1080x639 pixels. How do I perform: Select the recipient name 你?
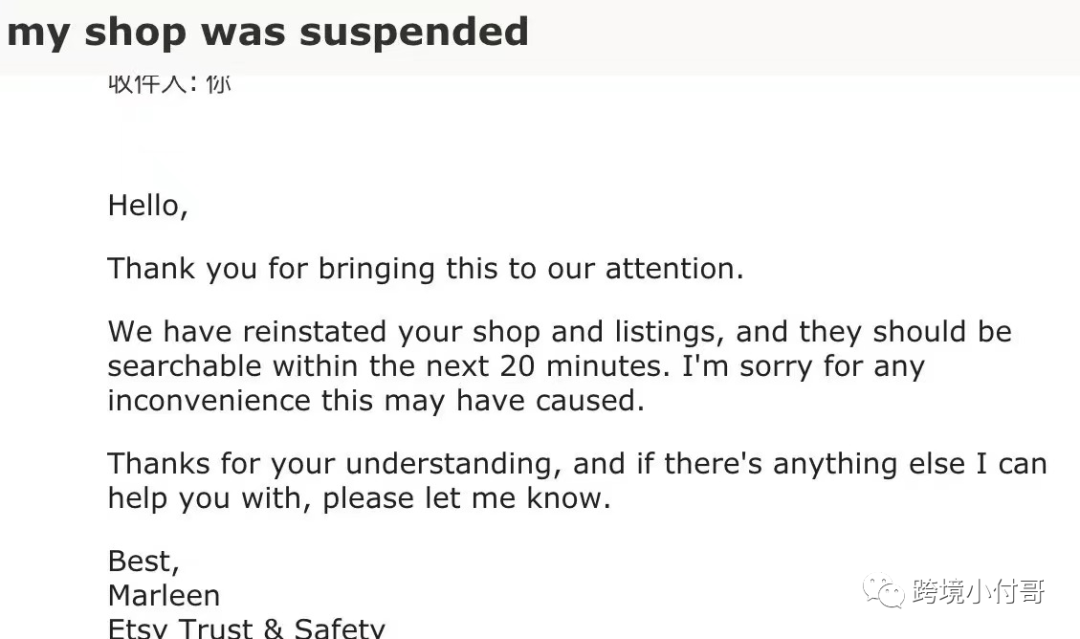[218, 83]
